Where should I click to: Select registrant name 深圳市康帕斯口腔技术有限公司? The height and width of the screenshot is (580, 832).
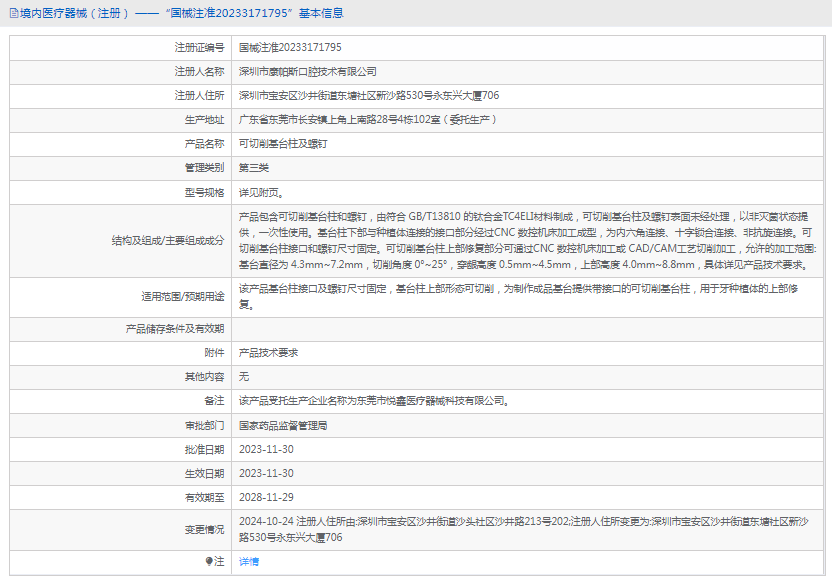308,72
